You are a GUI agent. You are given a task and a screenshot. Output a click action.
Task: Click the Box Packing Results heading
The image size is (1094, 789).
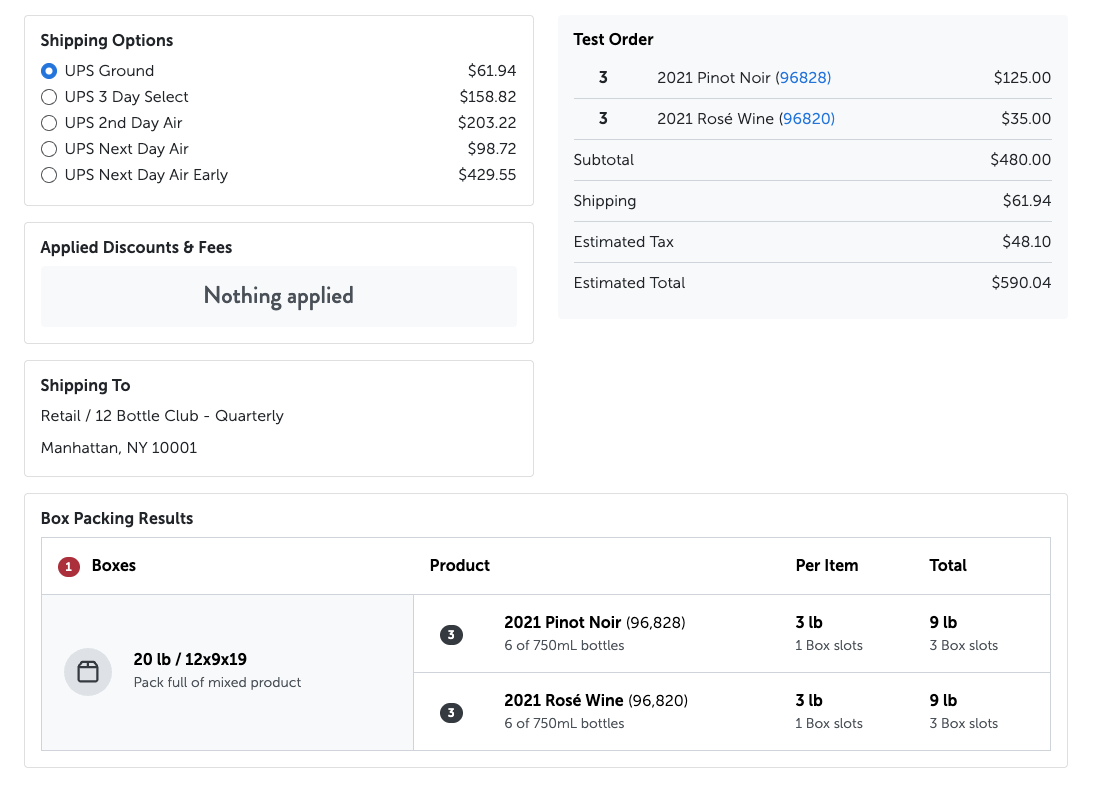[117, 518]
